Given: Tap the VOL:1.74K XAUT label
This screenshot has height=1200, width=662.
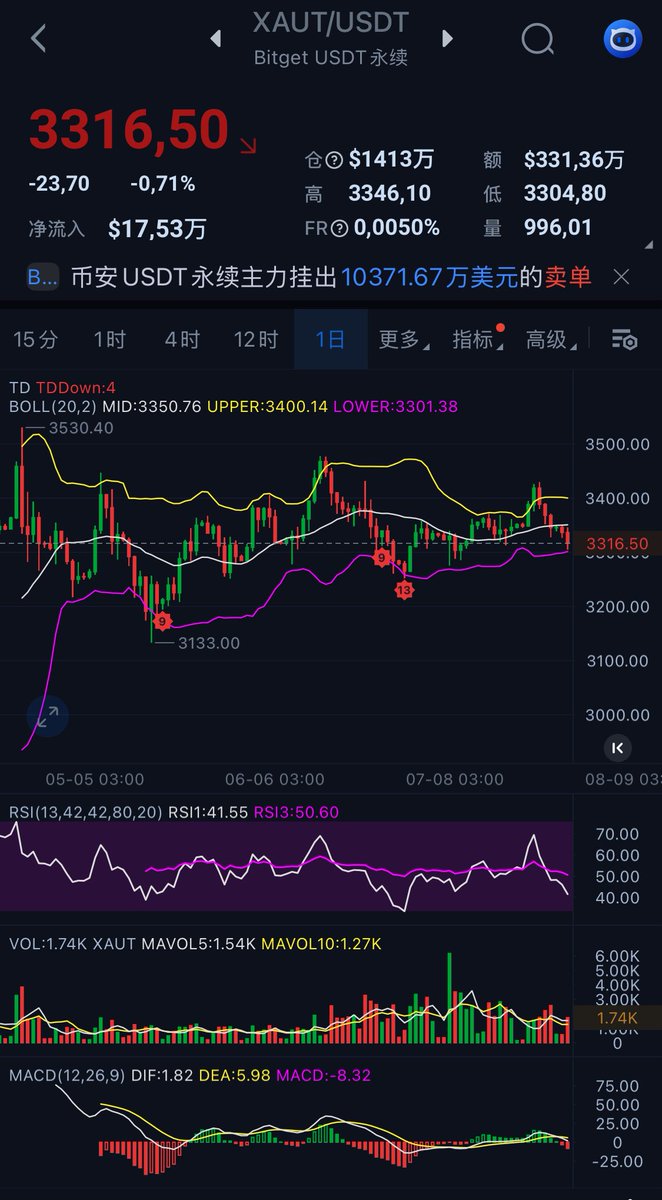Looking at the screenshot, I should coord(71,943).
